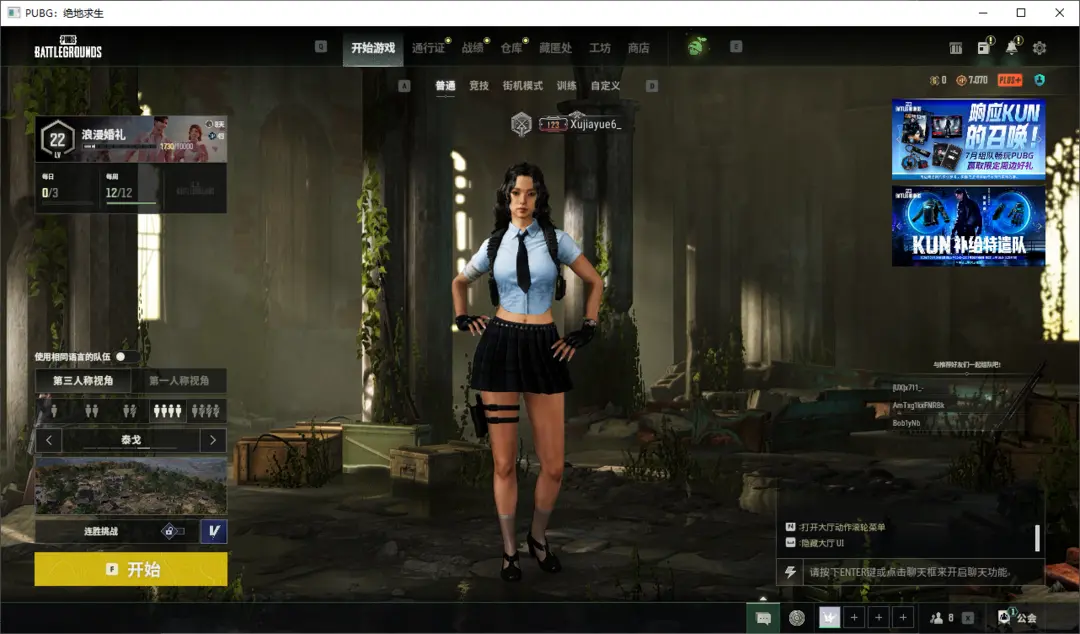Click the PUBG Battlegrounds logo
This screenshot has height=634, width=1080.
click(x=68, y=47)
